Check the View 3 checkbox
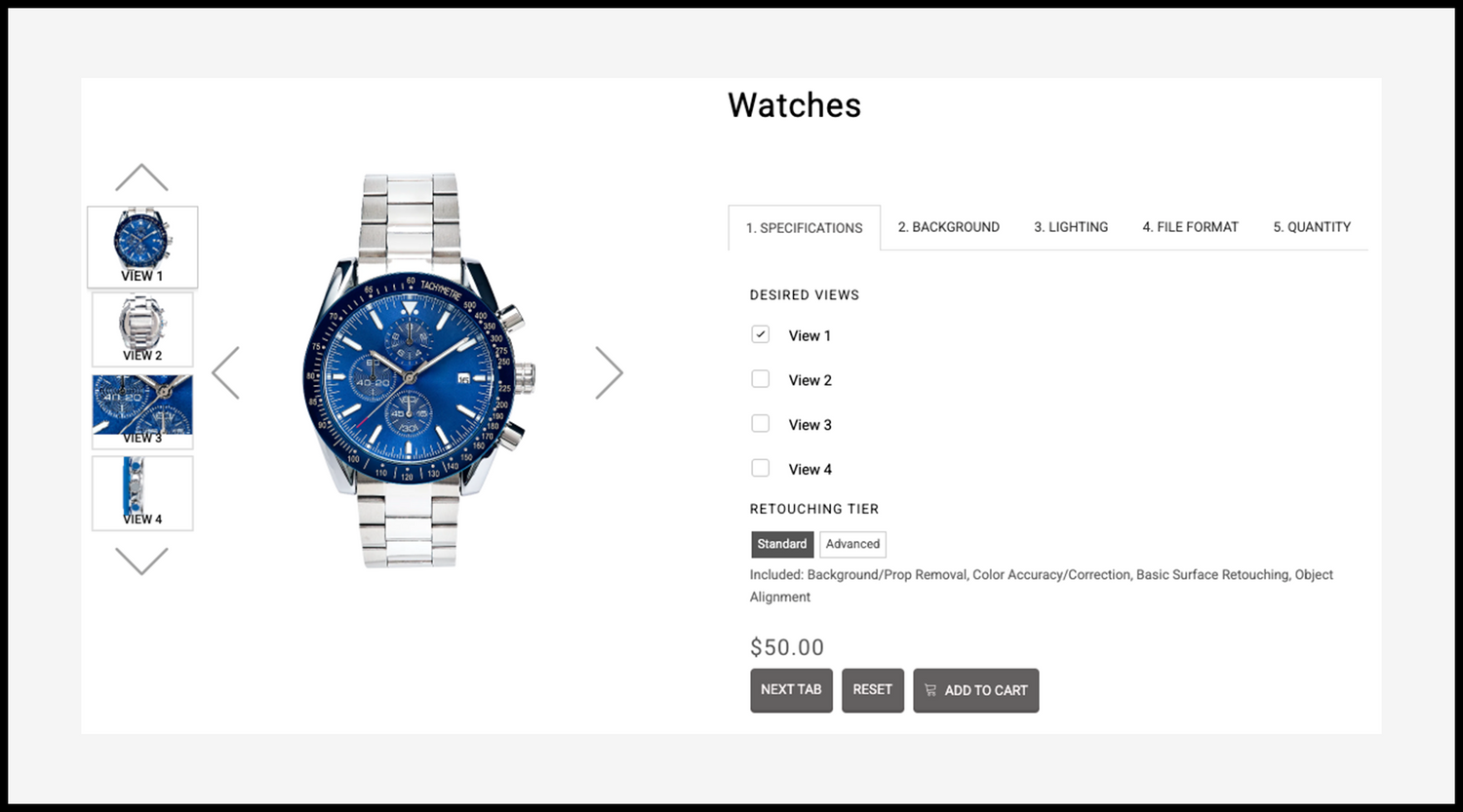The image size is (1463, 812). [761, 424]
